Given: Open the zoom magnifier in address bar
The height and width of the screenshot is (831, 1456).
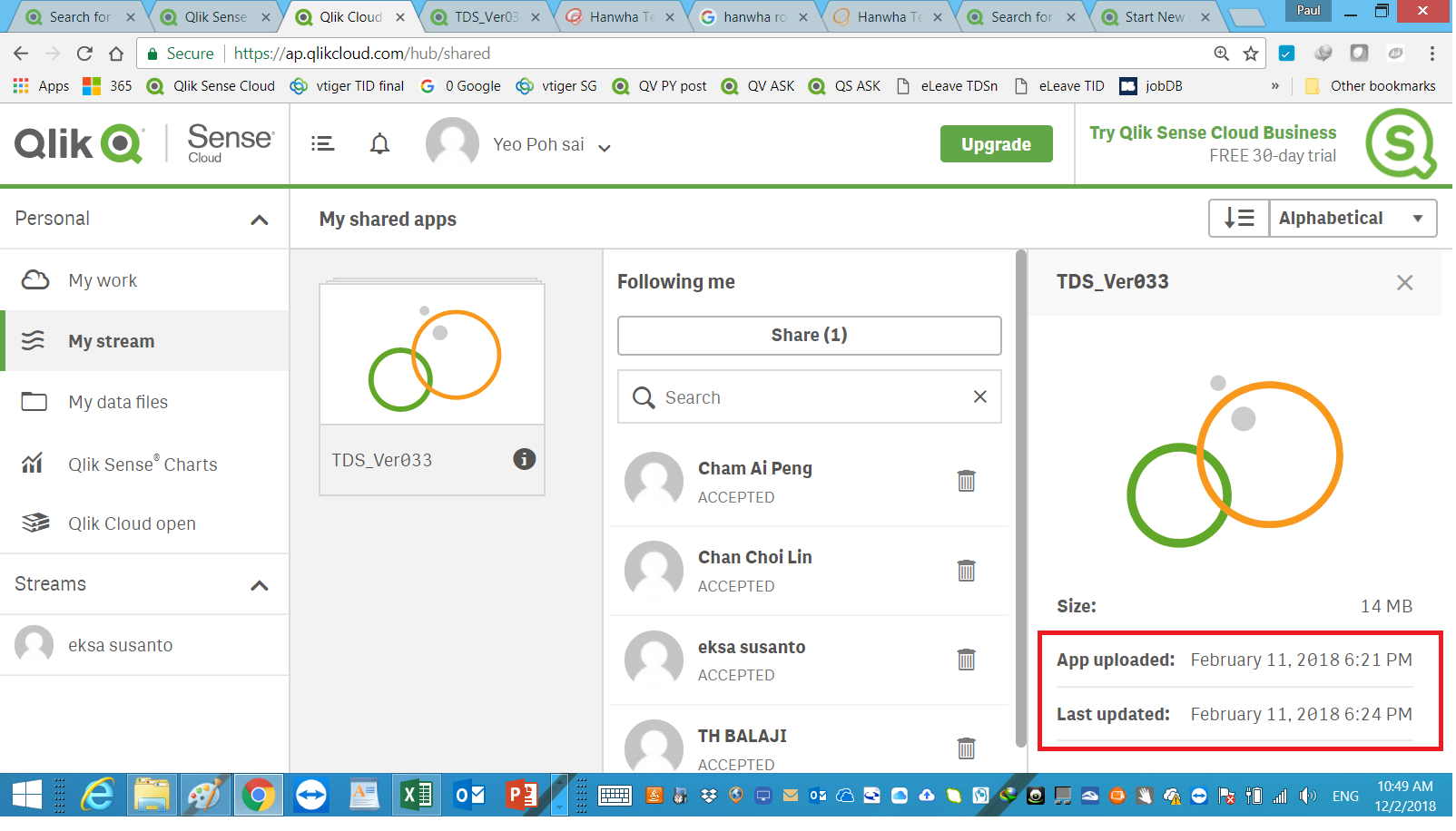Looking at the screenshot, I should (x=1222, y=54).
